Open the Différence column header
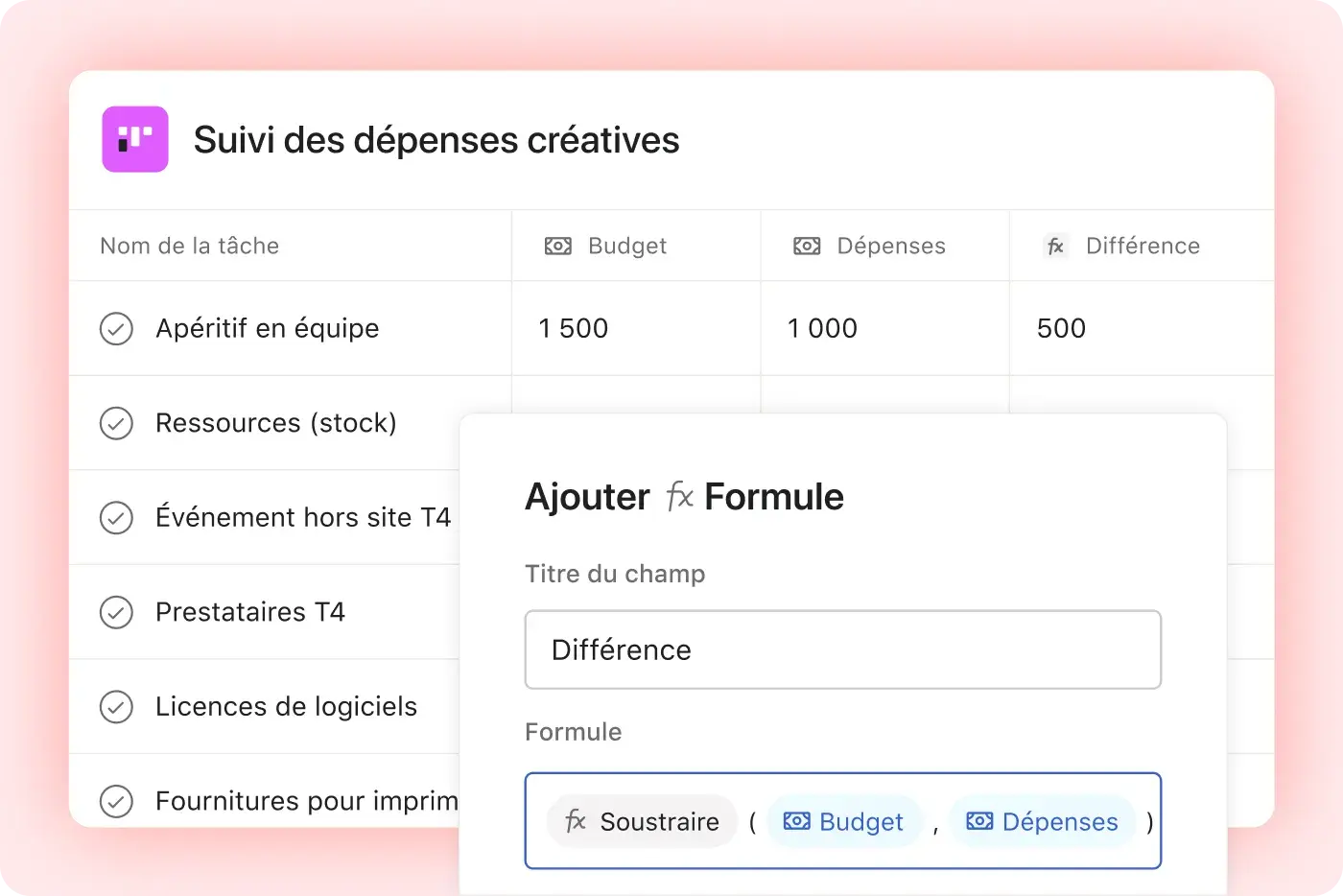Screen dimensions: 1343x896 pyautogui.click(x=1142, y=246)
